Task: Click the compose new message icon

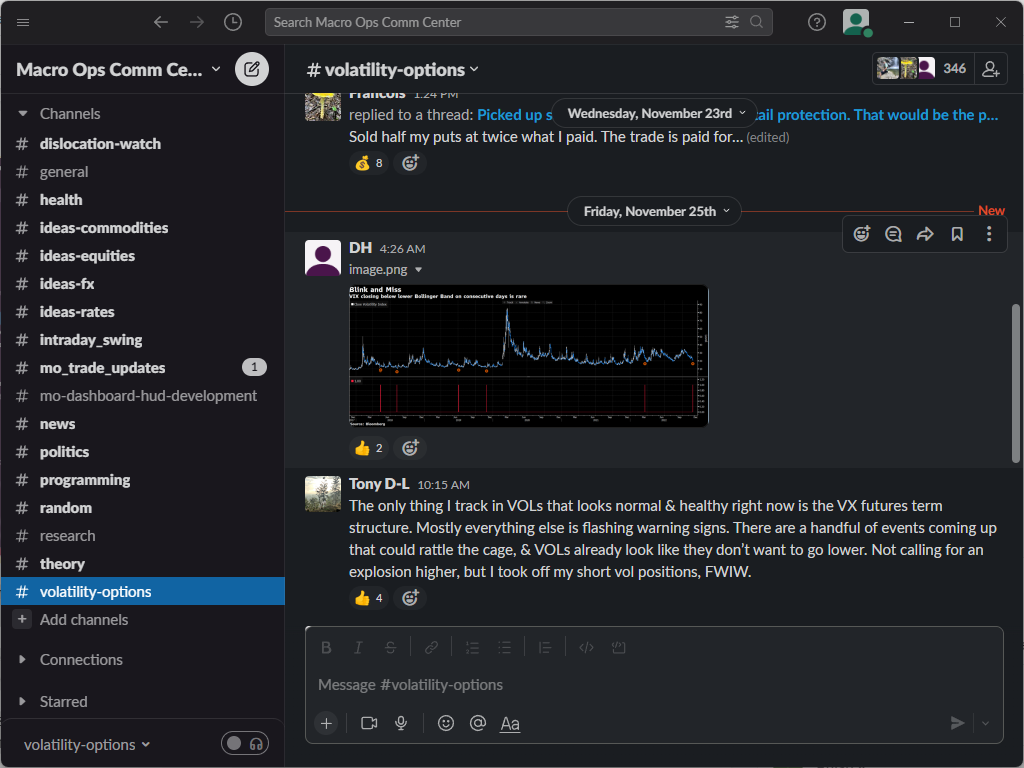Action: click(x=252, y=69)
